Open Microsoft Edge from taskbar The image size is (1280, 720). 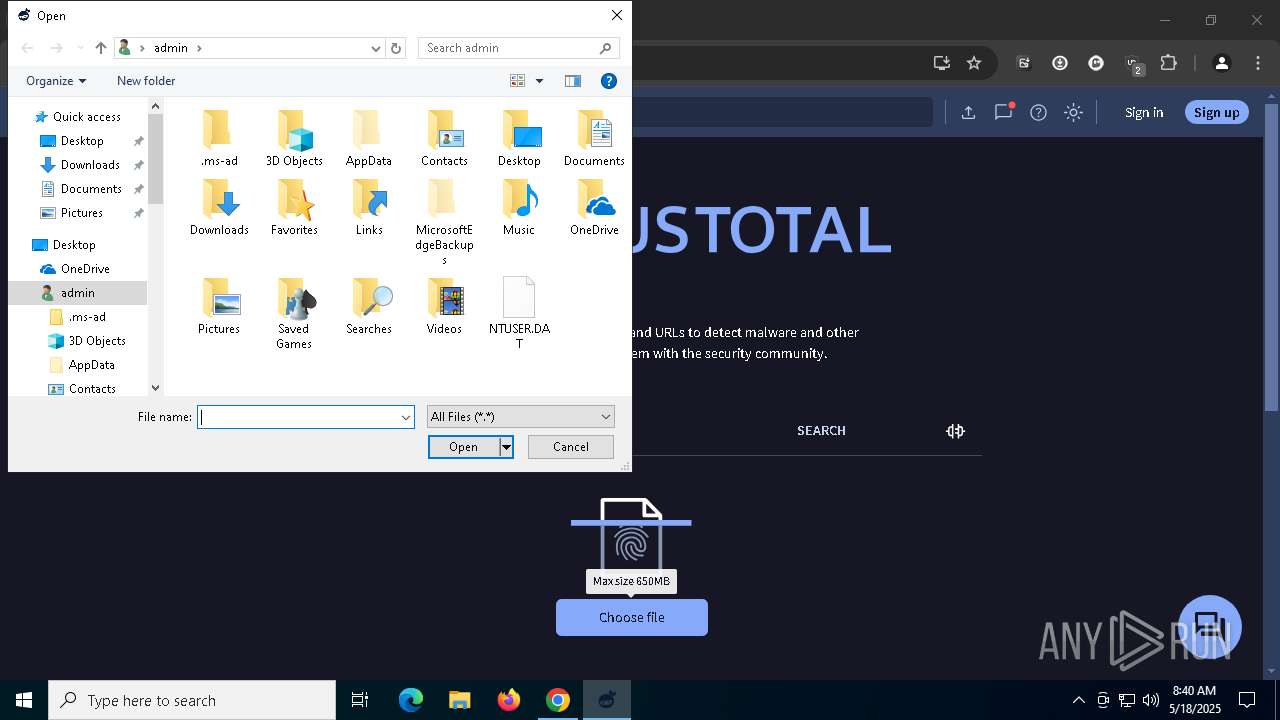tap(411, 700)
